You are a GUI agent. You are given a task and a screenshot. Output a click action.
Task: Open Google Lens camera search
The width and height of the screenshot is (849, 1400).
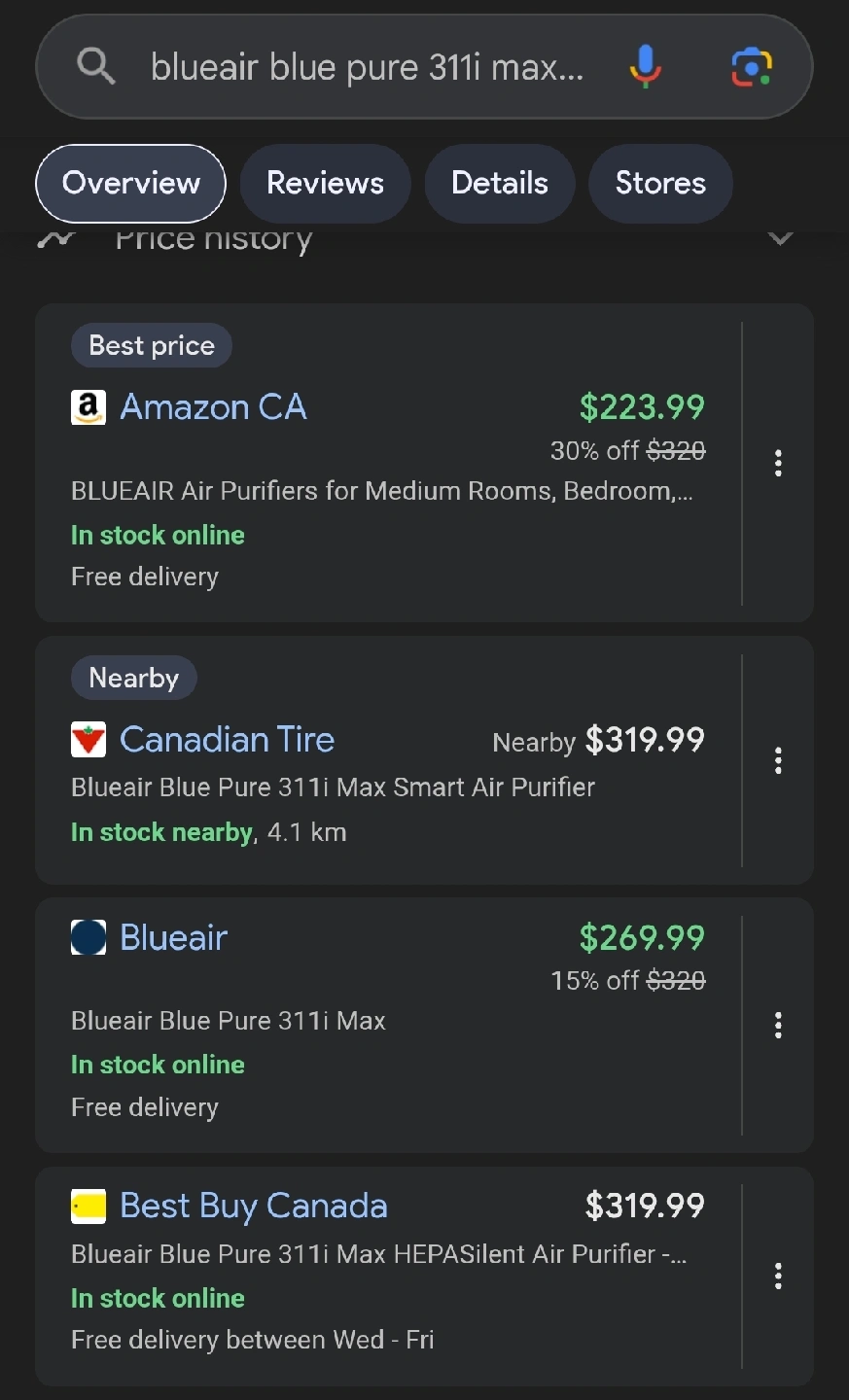[x=752, y=67]
